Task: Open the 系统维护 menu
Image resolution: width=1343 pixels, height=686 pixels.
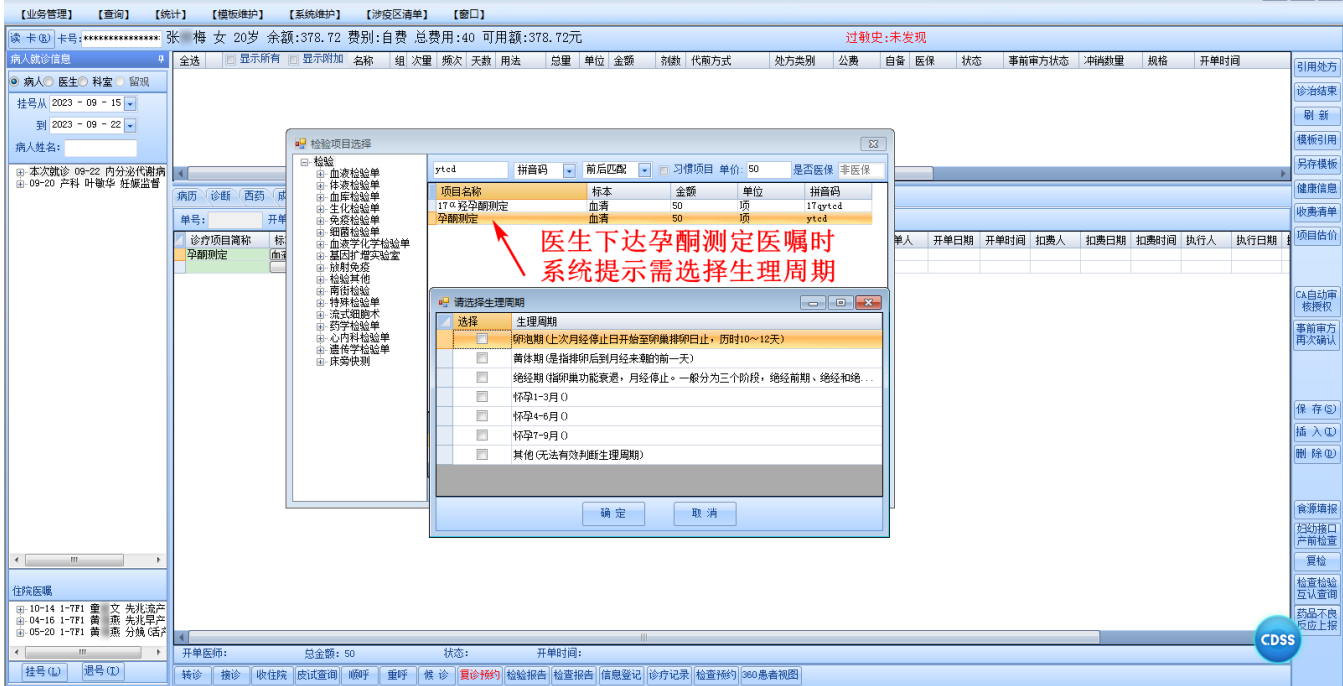Action: coord(315,14)
